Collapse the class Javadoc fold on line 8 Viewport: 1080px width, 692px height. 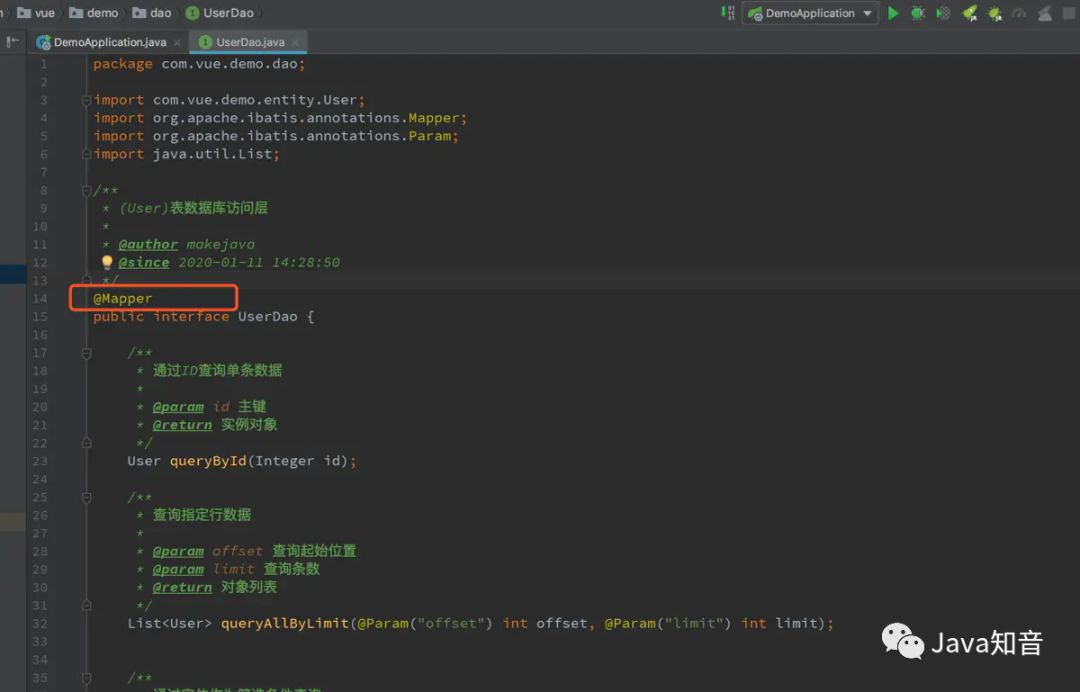pyautogui.click(x=87, y=190)
